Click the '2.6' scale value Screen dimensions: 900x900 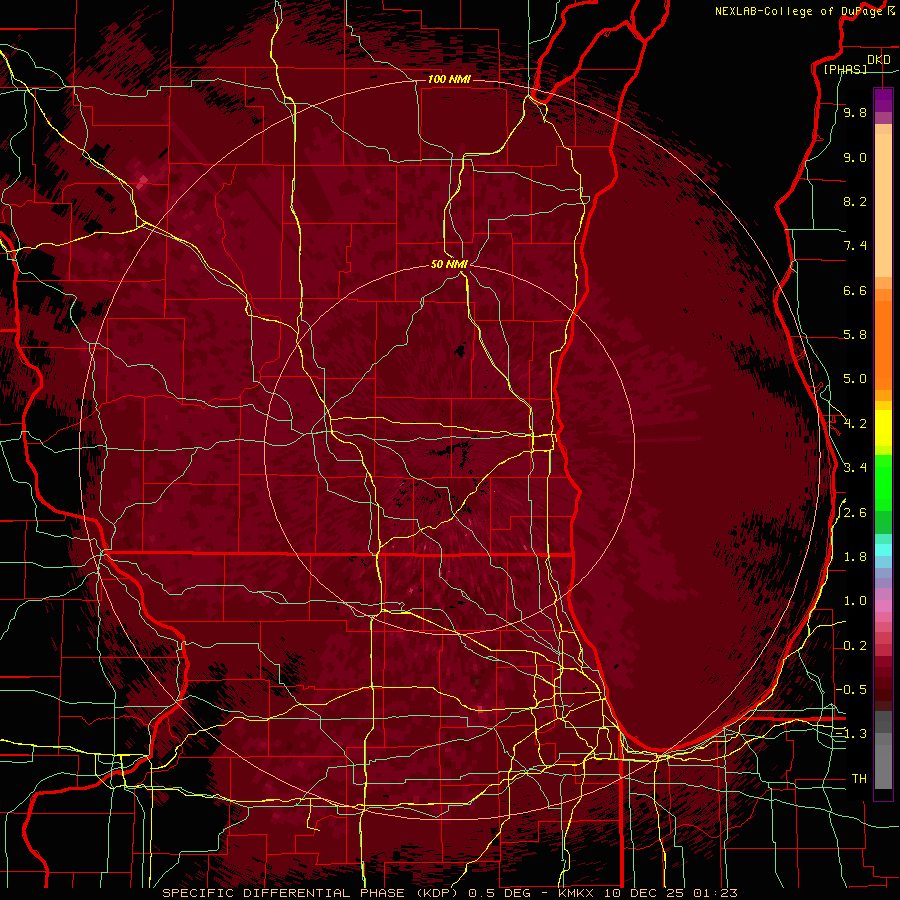(855, 513)
